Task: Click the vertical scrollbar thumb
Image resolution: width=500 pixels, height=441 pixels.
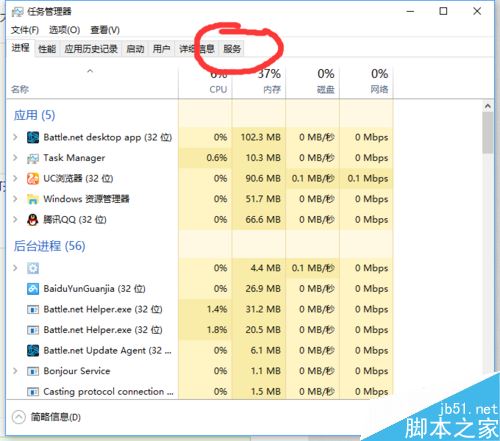Action: tap(488, 133)
